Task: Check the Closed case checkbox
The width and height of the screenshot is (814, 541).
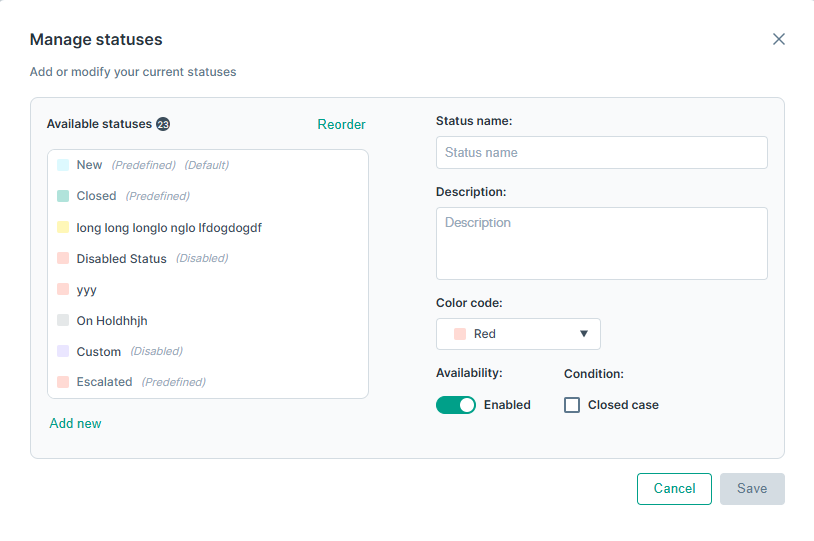Action: coord(572,405)
